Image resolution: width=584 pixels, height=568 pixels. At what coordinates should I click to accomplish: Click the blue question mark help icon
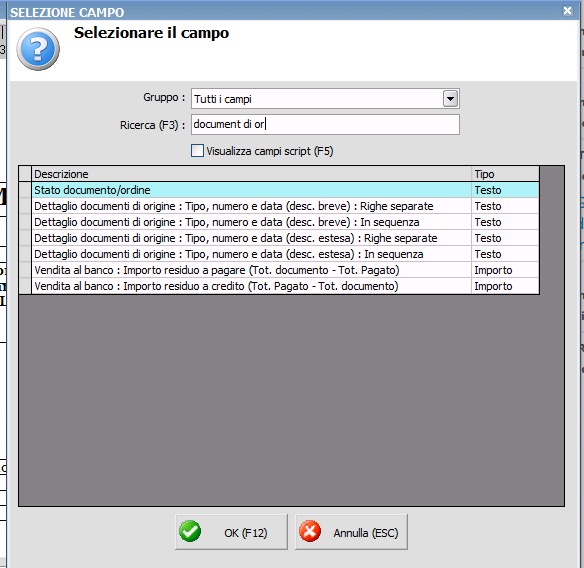(38, 49)
